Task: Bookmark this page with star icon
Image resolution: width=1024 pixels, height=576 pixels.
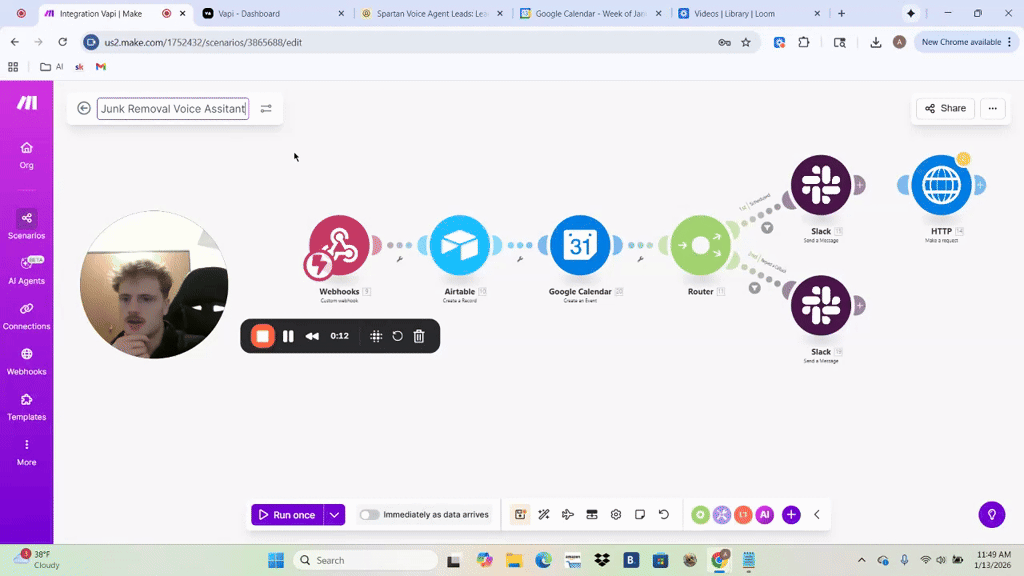Action: (x=746, y=42)
